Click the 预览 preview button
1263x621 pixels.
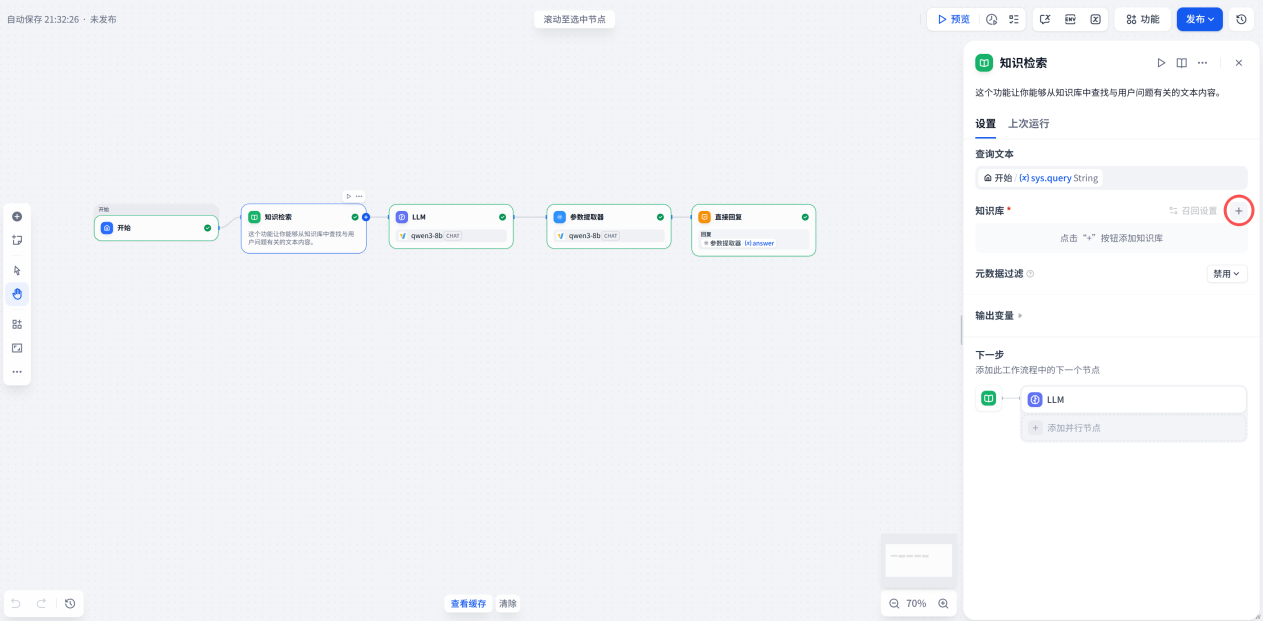point(953,19)
